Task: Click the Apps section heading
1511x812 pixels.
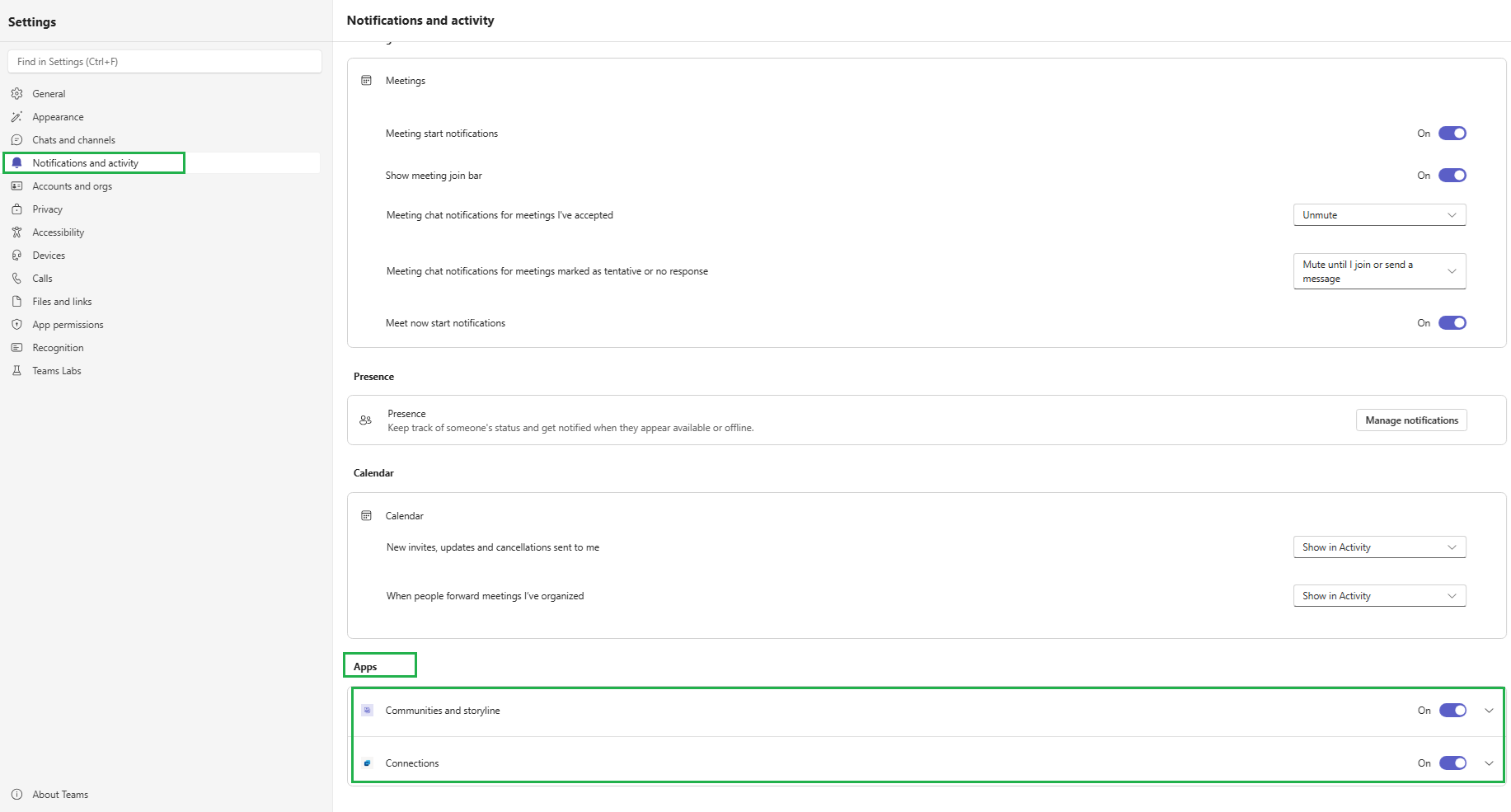Action: point(365,667)
